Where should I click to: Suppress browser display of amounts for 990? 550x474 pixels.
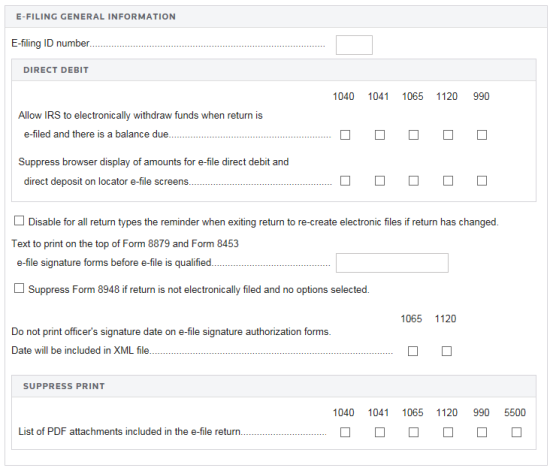point(482,181)
